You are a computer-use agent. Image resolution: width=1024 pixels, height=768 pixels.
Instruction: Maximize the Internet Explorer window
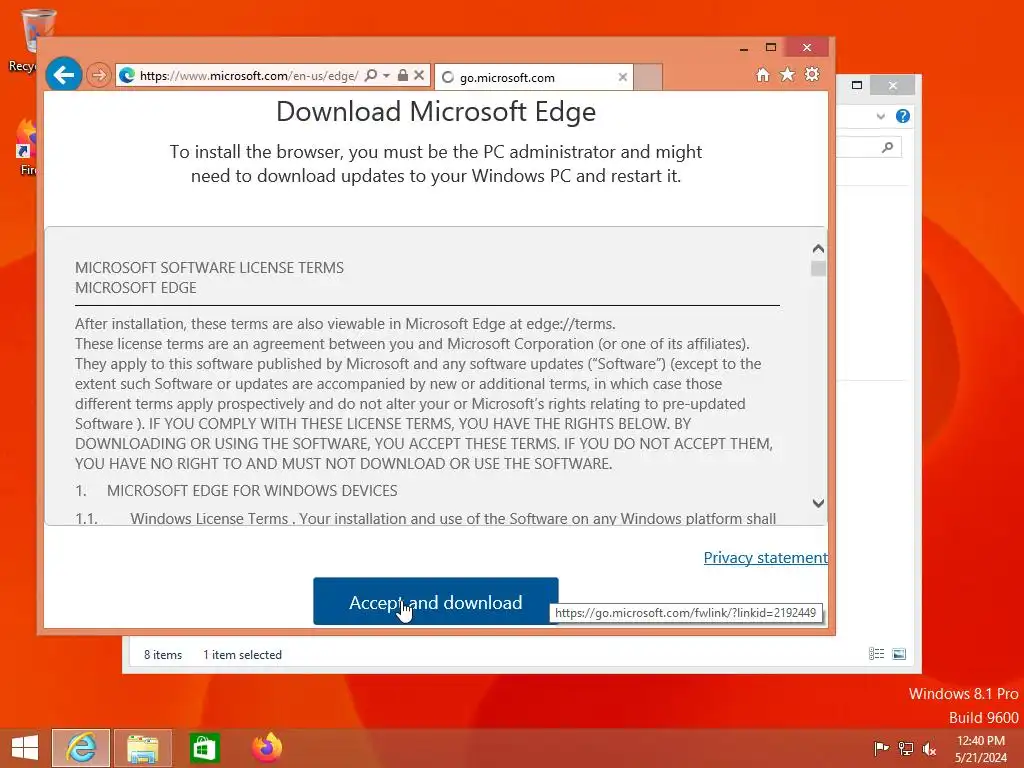pos(771,48)
